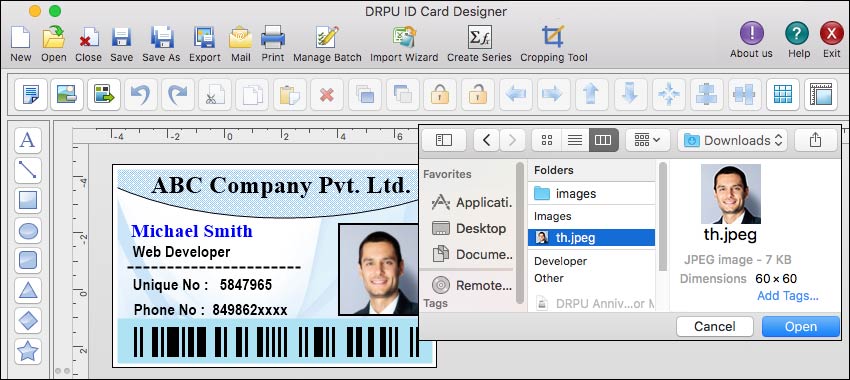The image size is (850, 380).
Task: Move up with the up arrow icon
Action: pyautogui.click(x=592, y=94)
